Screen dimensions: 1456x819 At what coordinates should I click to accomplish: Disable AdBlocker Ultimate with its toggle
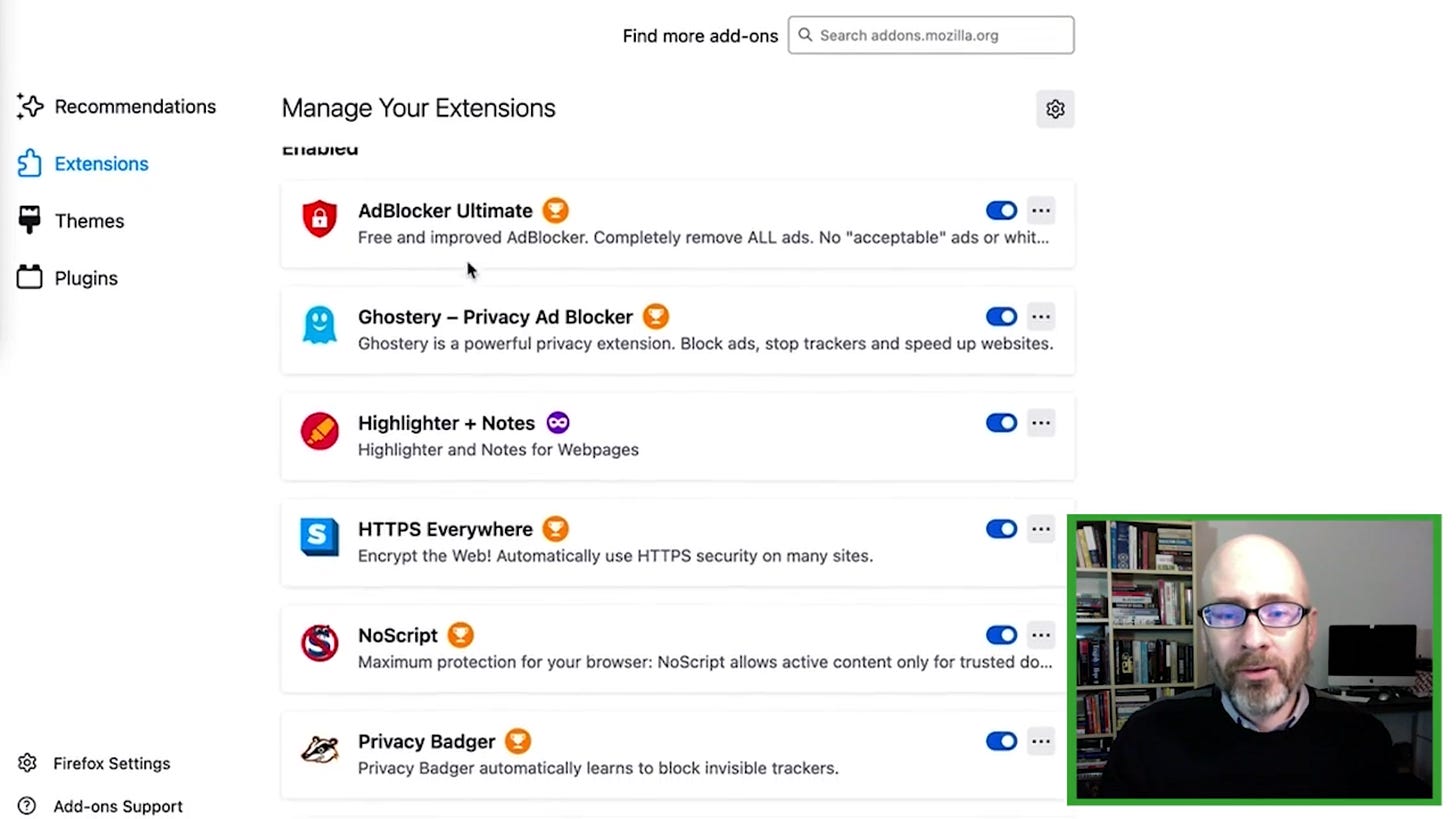point(1001,210)
